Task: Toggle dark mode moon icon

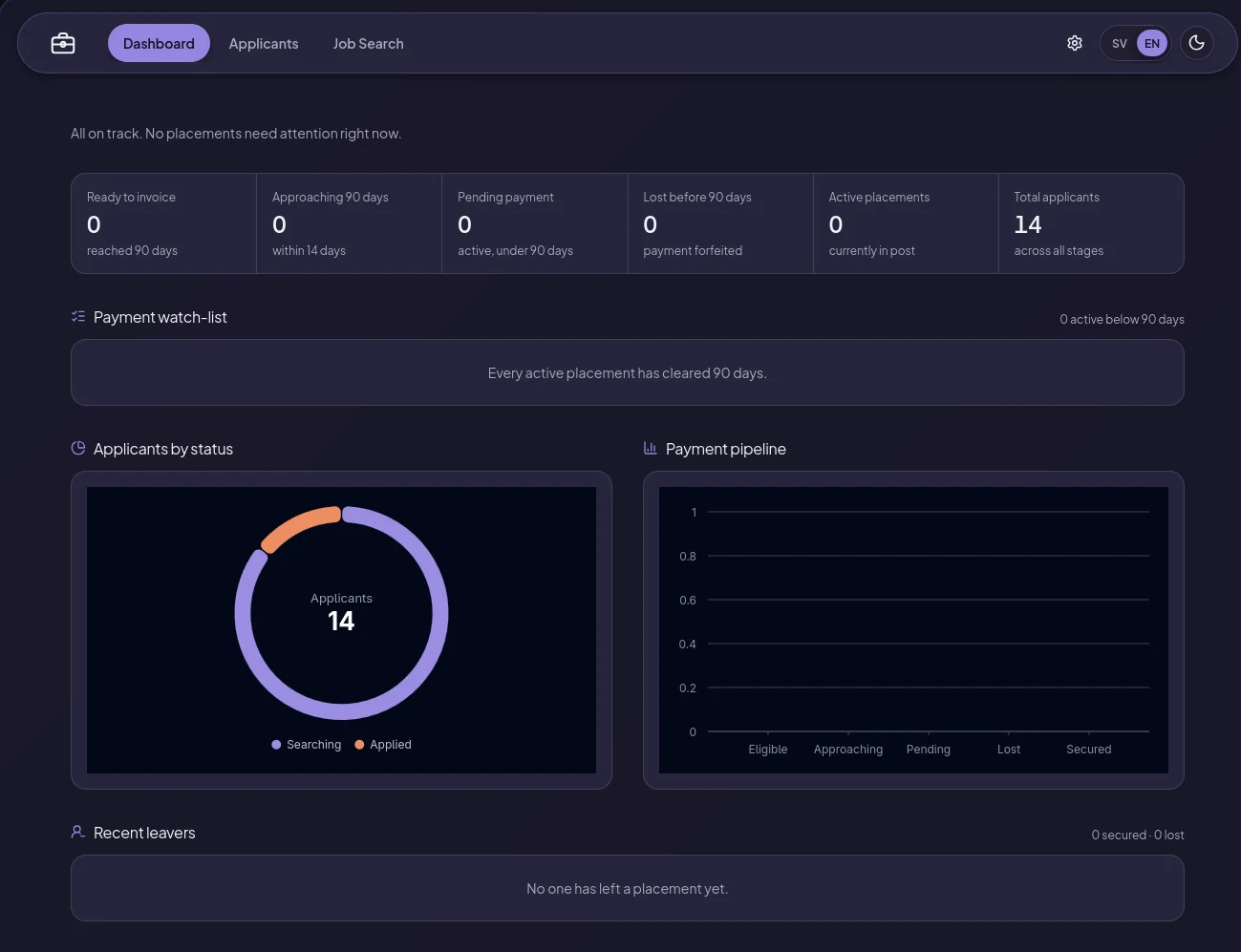Action: (x=1196, y=43)
